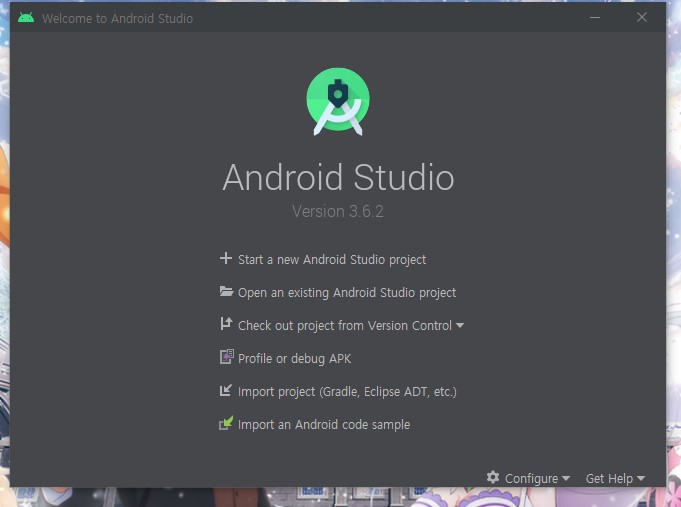Expand the Configure dropdown arrow
Screen dimensions: 681x507
(565, 478)
